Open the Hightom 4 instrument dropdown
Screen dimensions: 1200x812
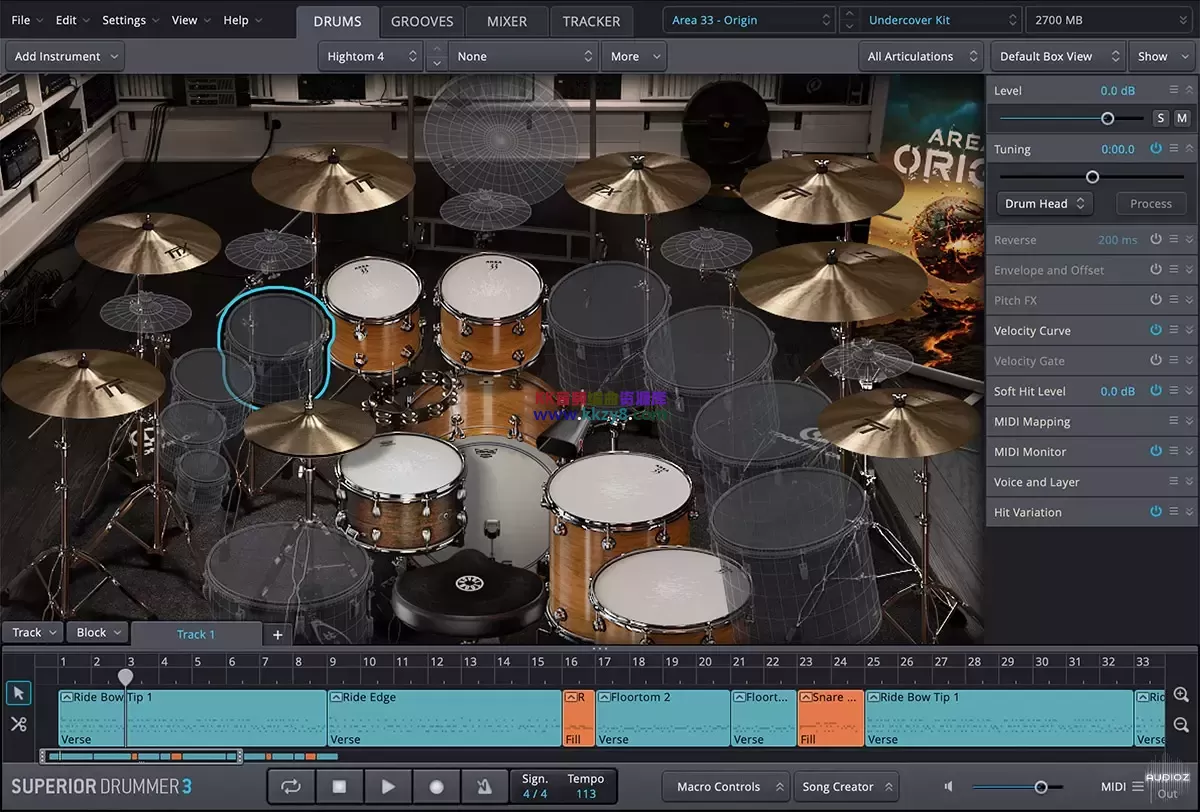371,56
